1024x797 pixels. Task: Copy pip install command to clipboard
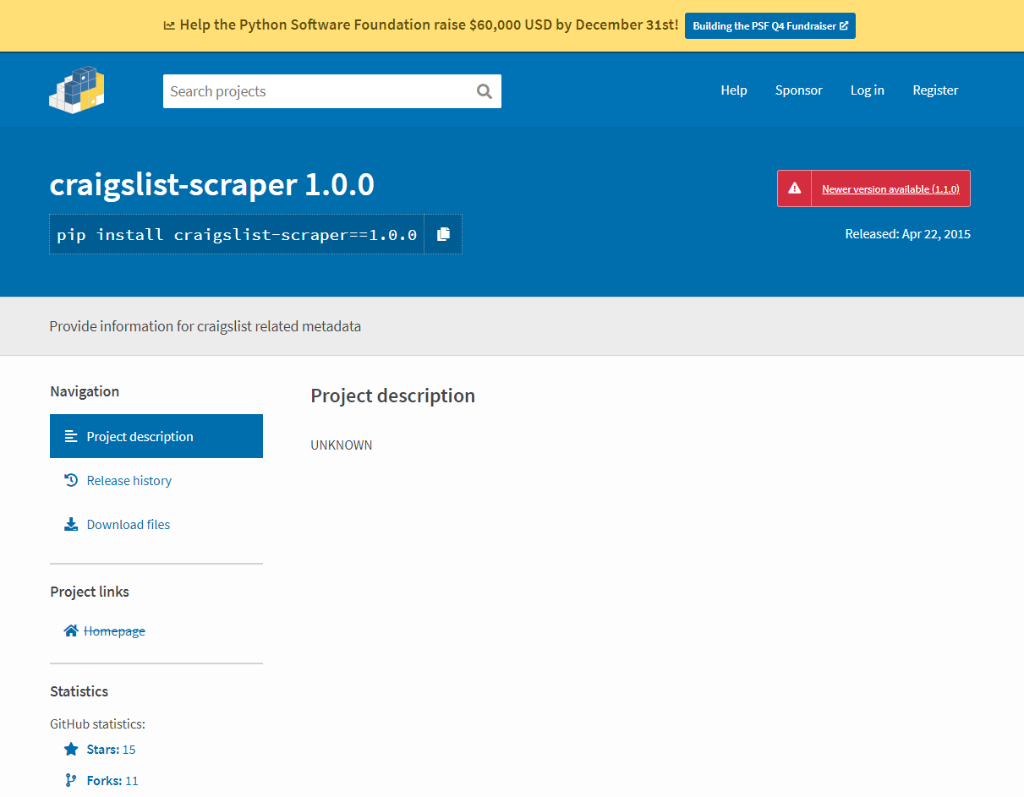point(443,234)
